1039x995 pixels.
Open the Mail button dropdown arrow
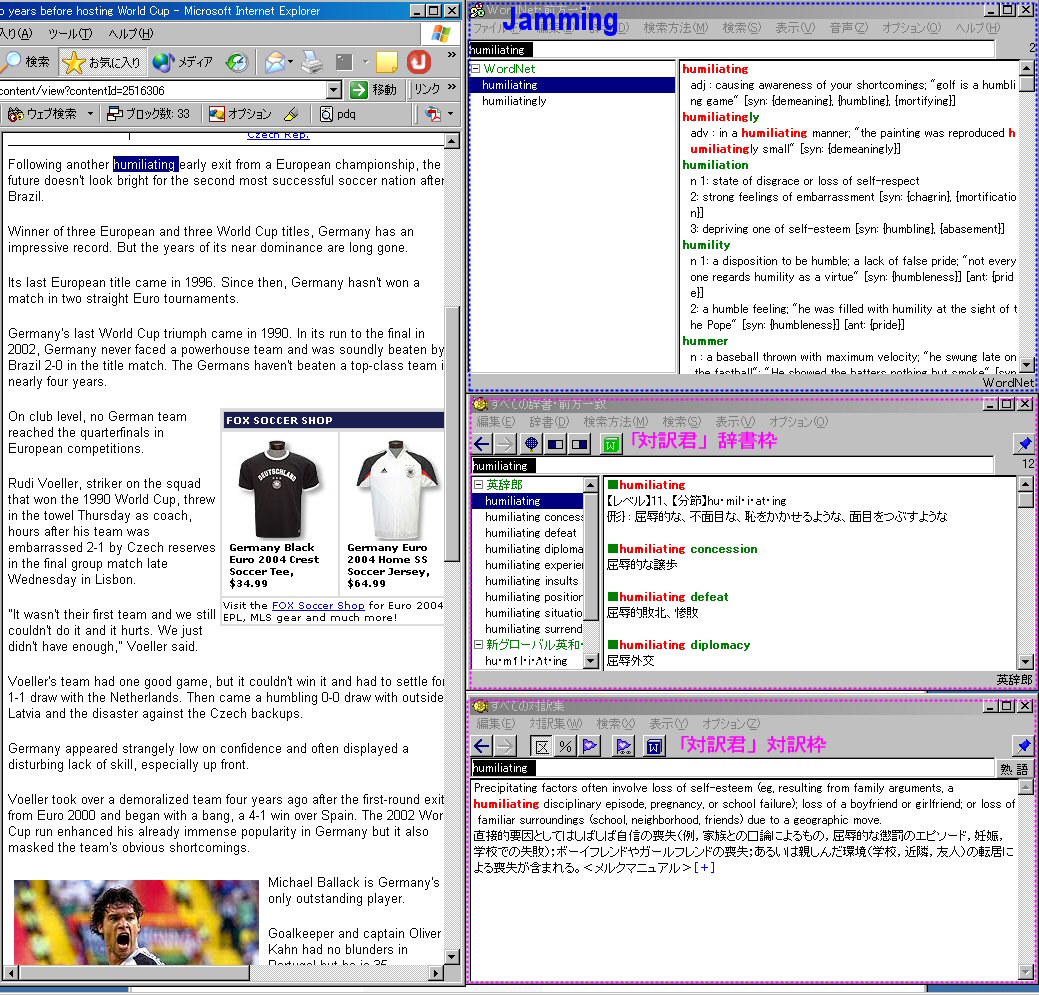290,62
